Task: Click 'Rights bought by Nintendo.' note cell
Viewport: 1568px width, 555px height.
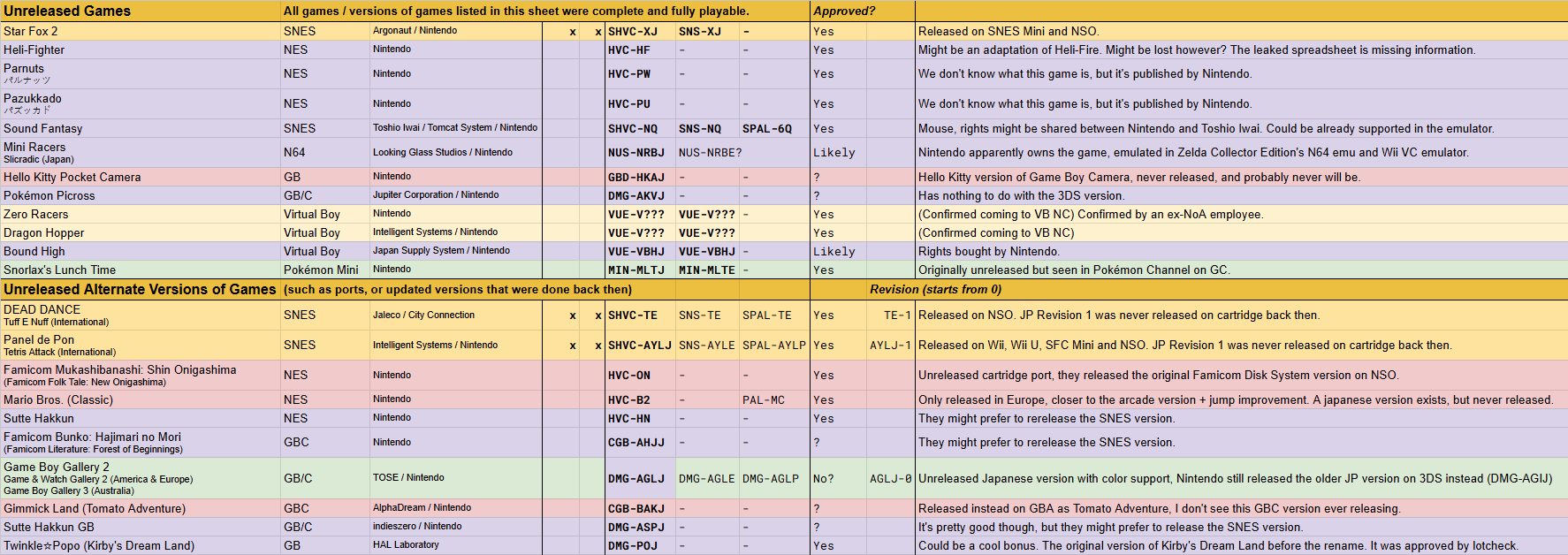Action: pos(1241,251)
